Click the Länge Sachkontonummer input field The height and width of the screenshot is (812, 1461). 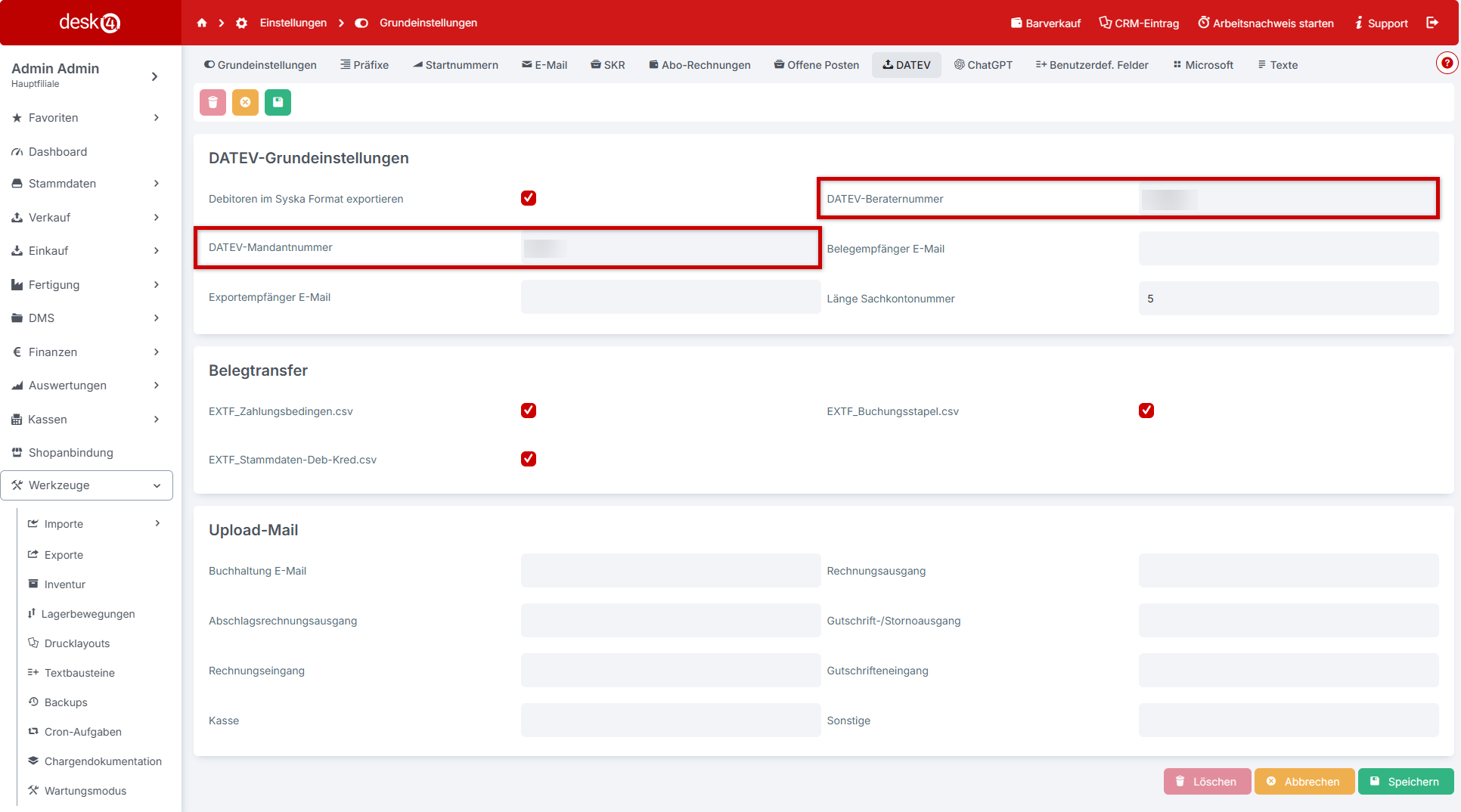tap(1288, 299)
